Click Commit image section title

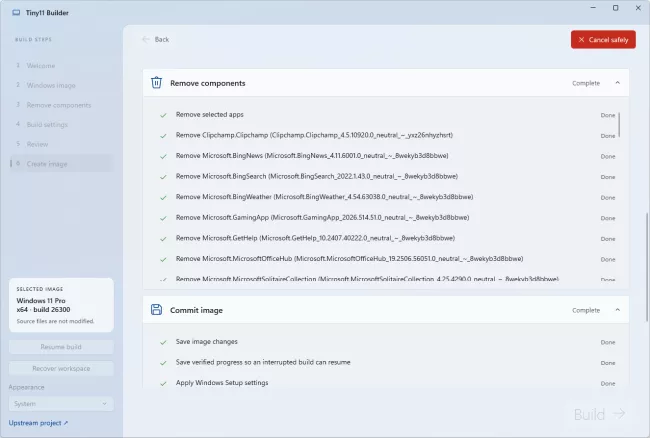[x=196, y=310]
